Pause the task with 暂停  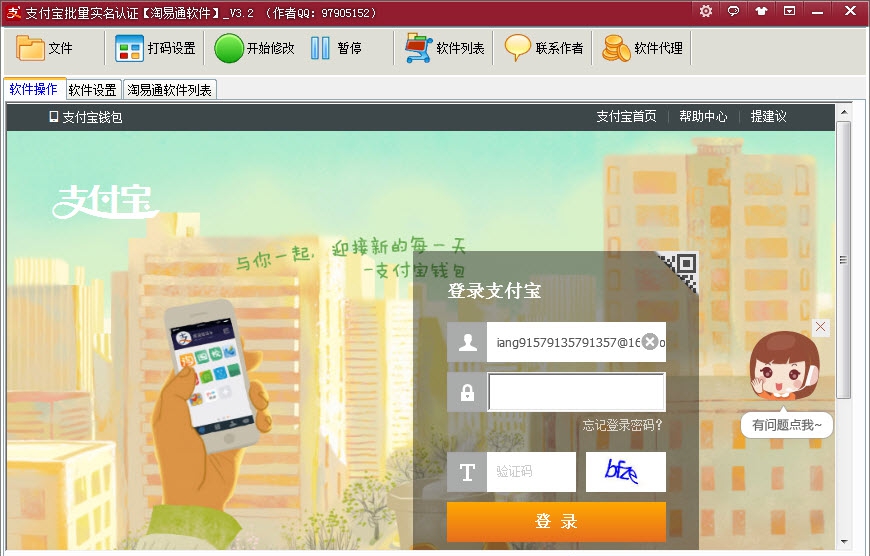coord(336,48)
